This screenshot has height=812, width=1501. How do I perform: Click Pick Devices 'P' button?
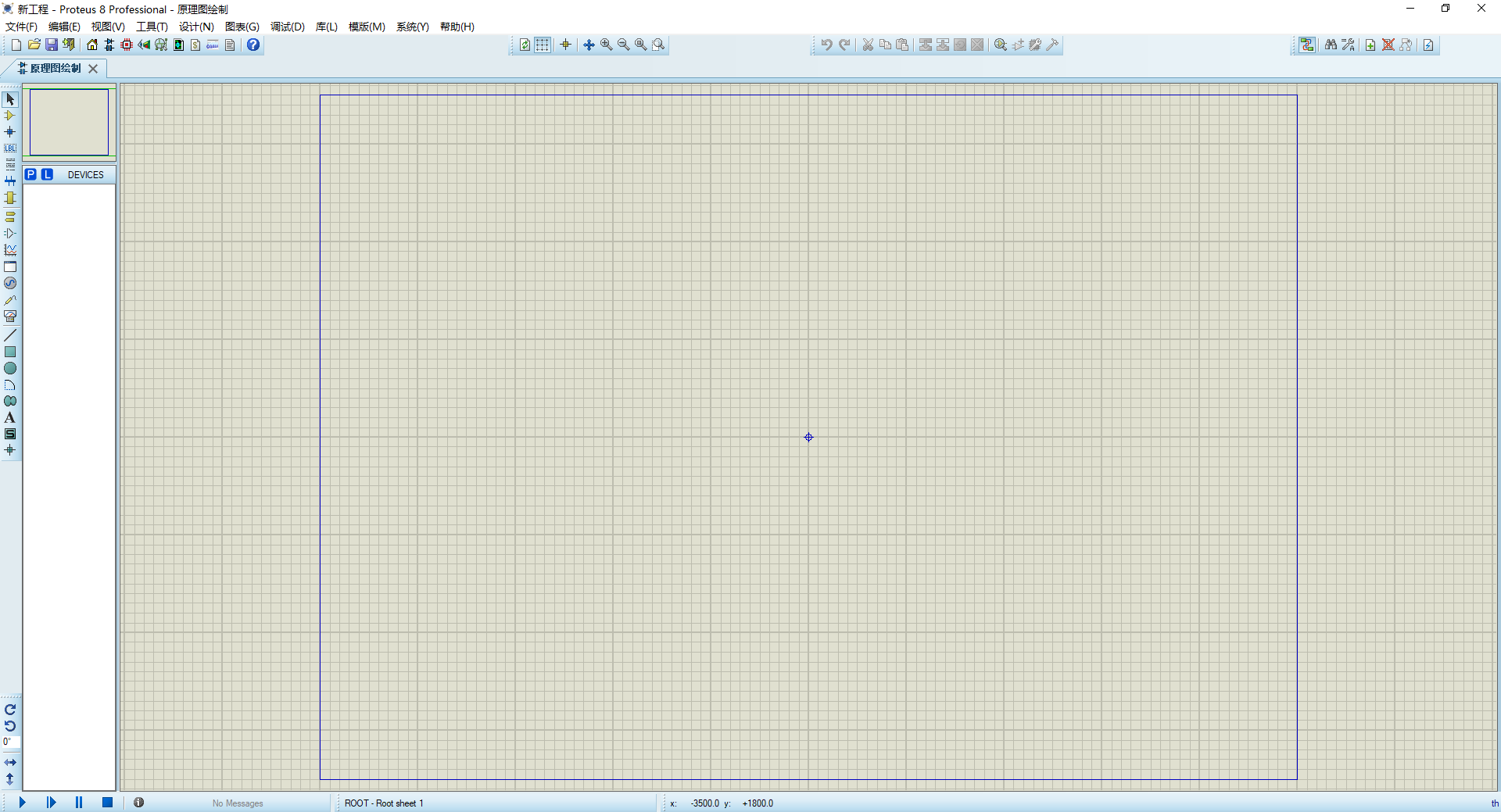click(x=30, y=174)
